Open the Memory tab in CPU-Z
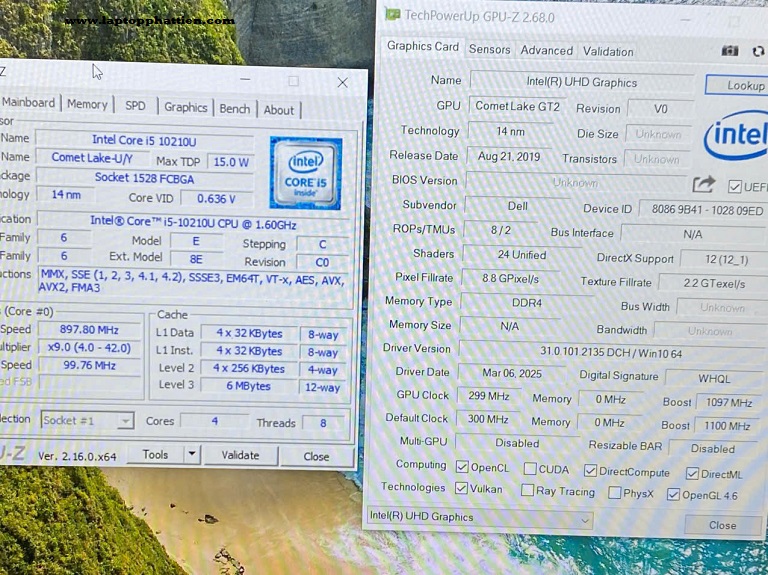This screenshot has height=575, width=768. point(87,105)
